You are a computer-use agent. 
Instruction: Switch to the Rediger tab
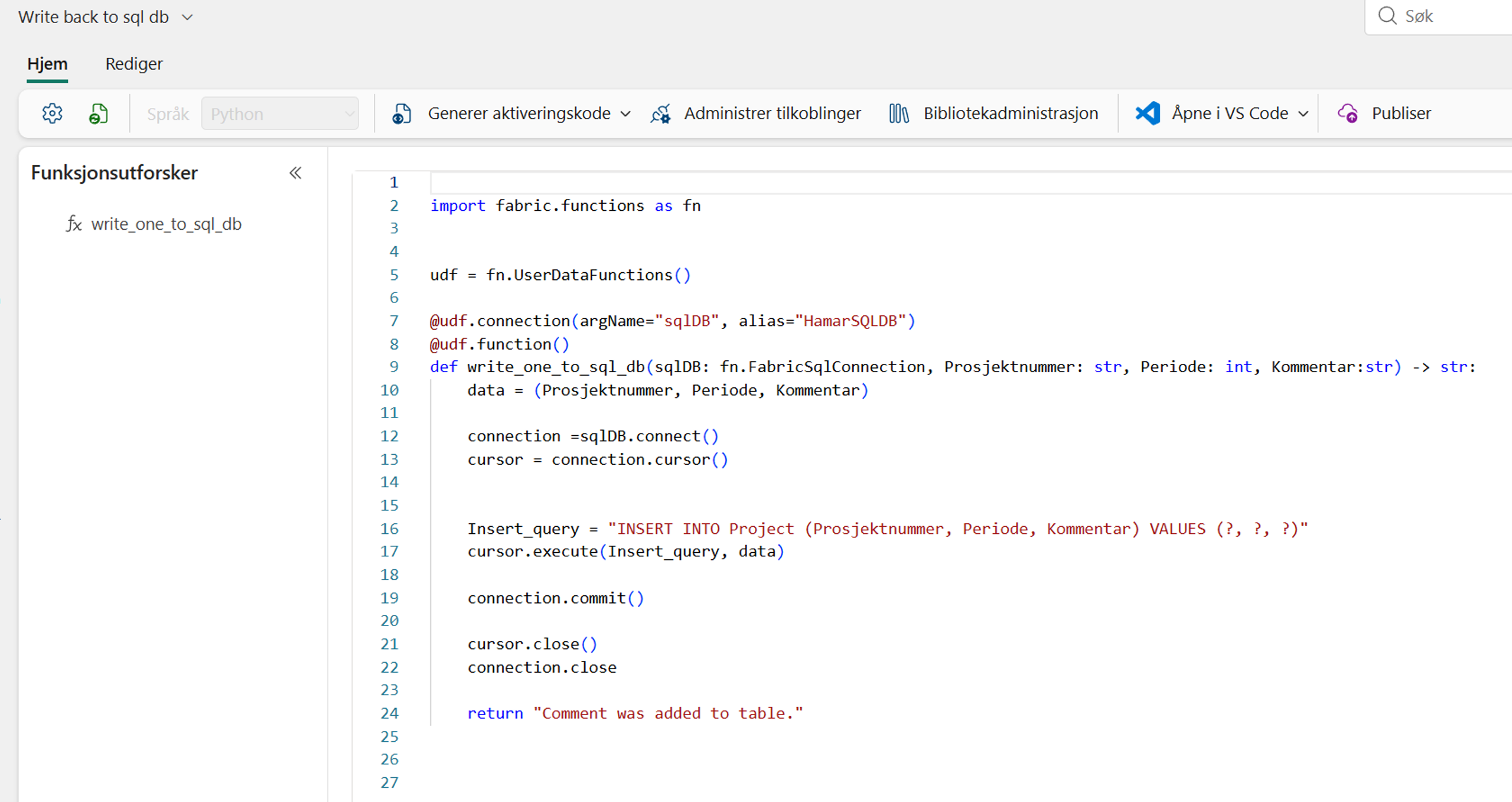pos(133,64)
